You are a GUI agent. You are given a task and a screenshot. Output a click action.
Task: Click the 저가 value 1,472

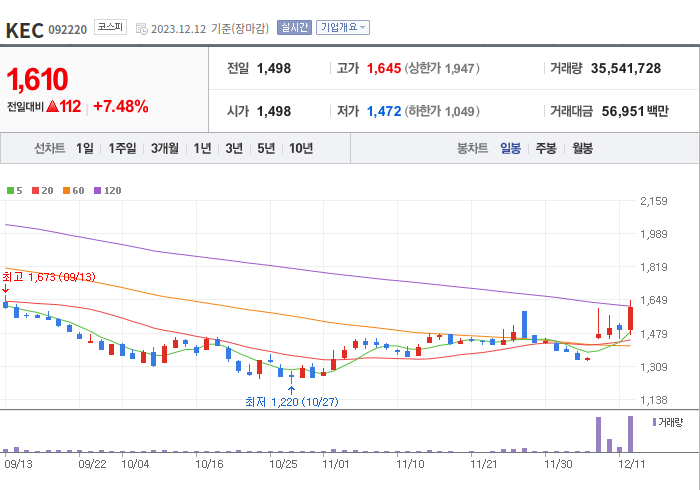(x=384, y=111)
